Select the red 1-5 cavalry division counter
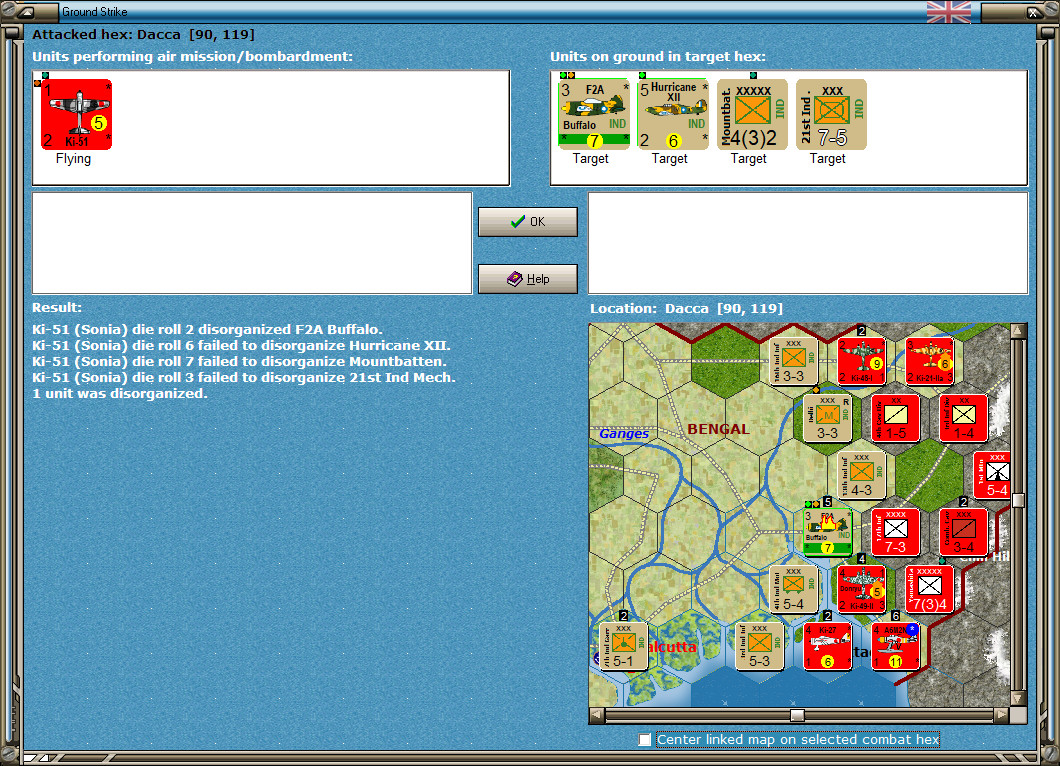Viewport: 1060px width, 766px height. point(895,417)
